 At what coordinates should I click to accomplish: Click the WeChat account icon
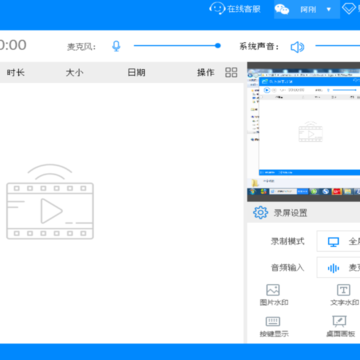point(282,9)
